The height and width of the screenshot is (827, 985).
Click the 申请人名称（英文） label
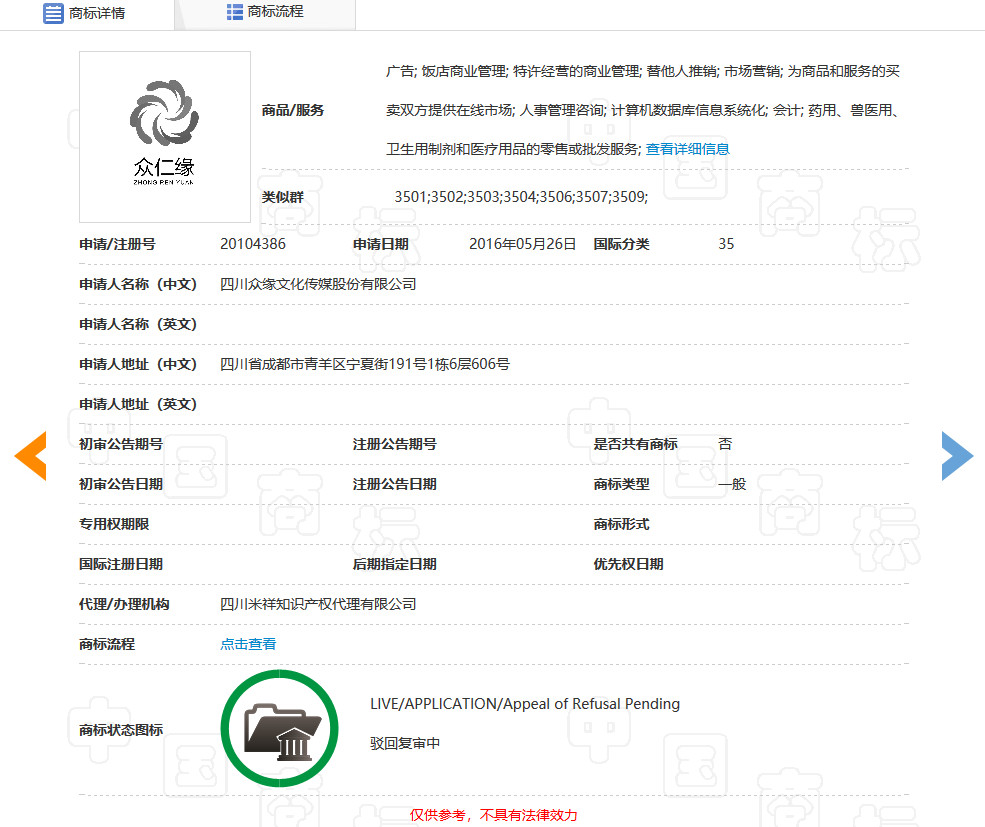(138, 324)
